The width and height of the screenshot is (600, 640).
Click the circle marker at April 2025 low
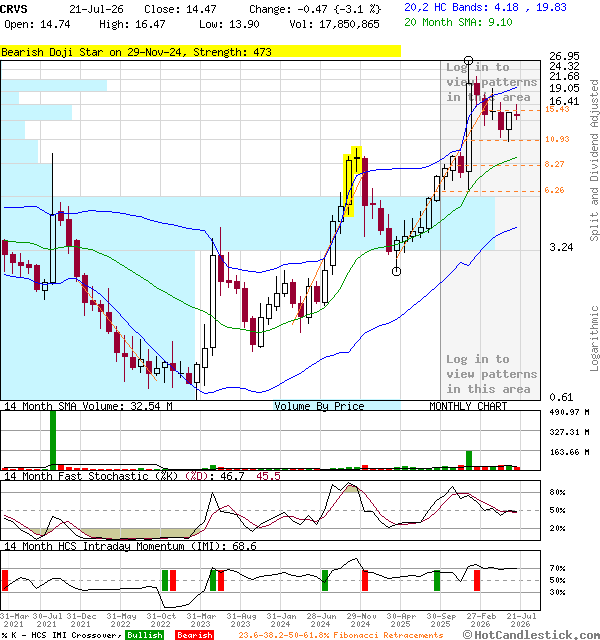(x=396, y=271)
